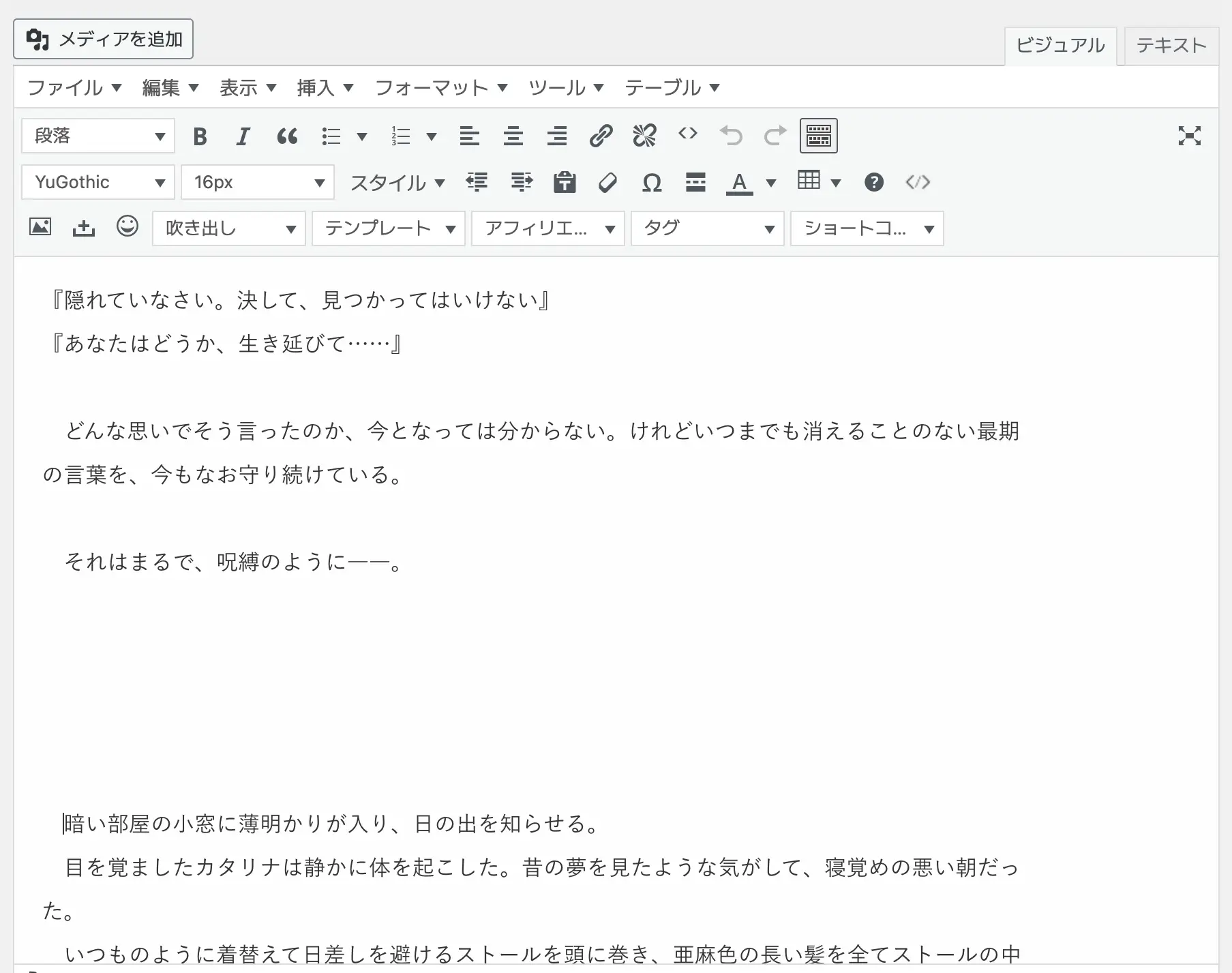Insert image using picture icon

tap(40, 227)
